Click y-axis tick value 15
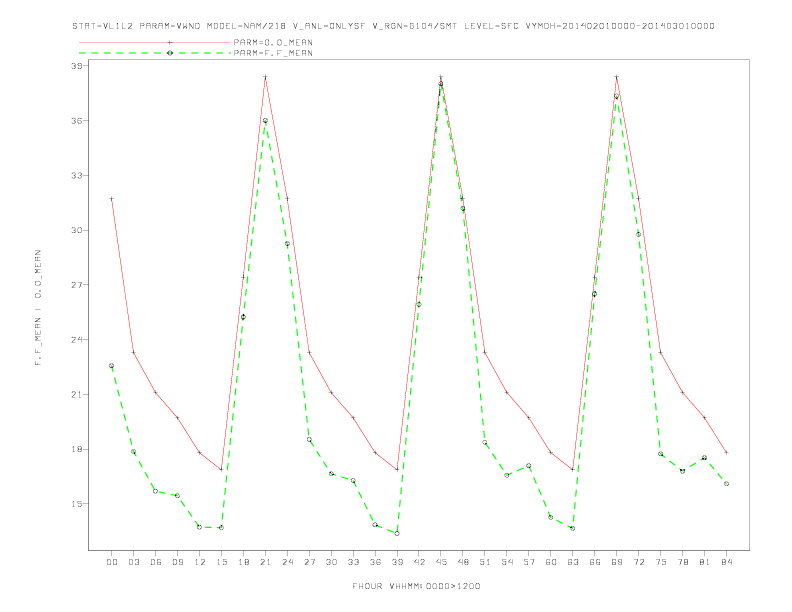 (x=76, y=503)
